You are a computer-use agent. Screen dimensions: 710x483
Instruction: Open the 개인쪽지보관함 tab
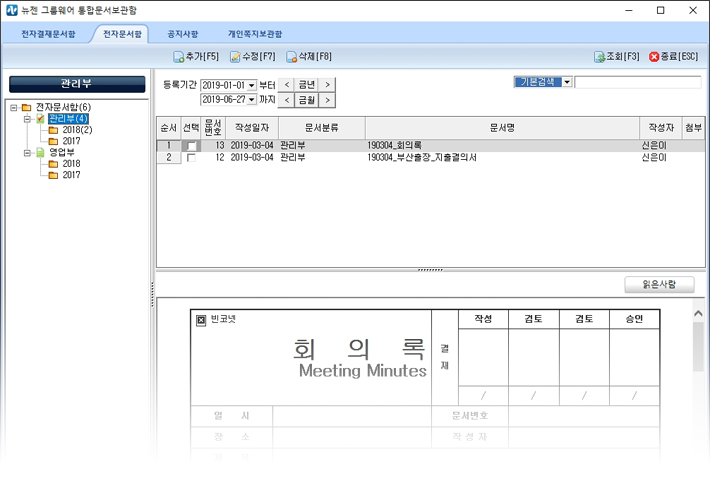tap(255, 34)
